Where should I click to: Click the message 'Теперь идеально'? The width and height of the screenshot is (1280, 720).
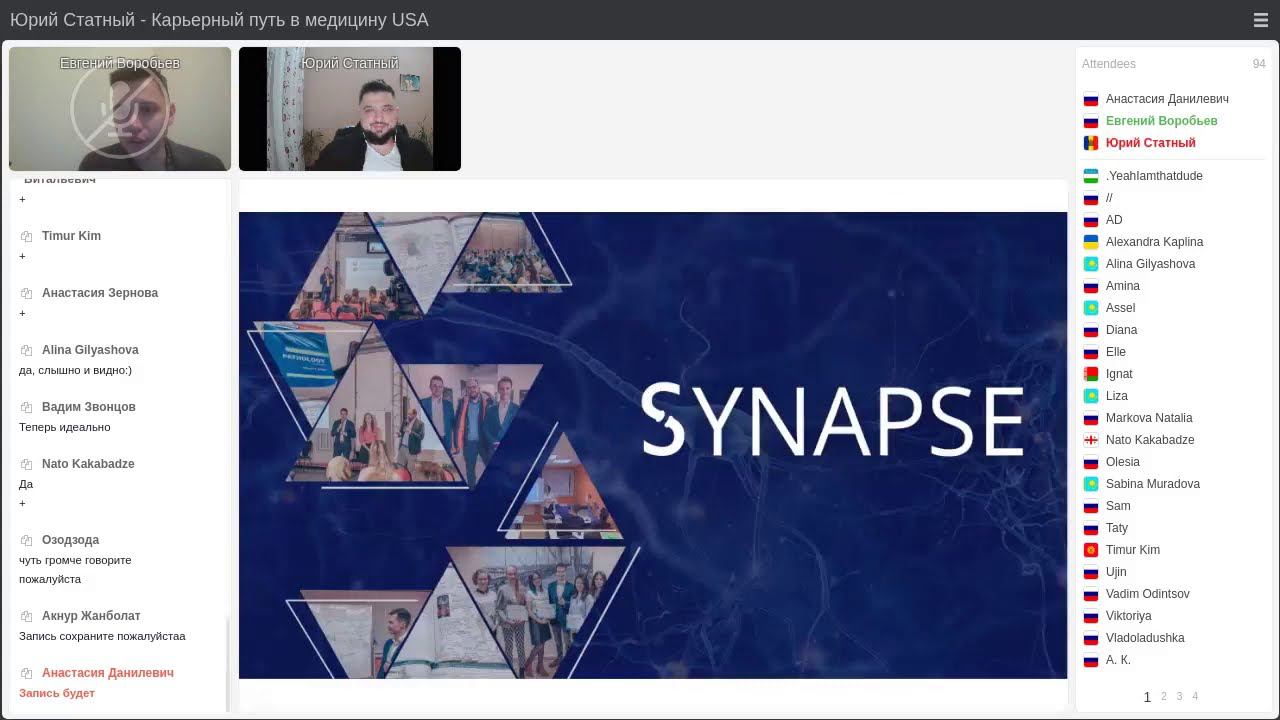[65, 427]
